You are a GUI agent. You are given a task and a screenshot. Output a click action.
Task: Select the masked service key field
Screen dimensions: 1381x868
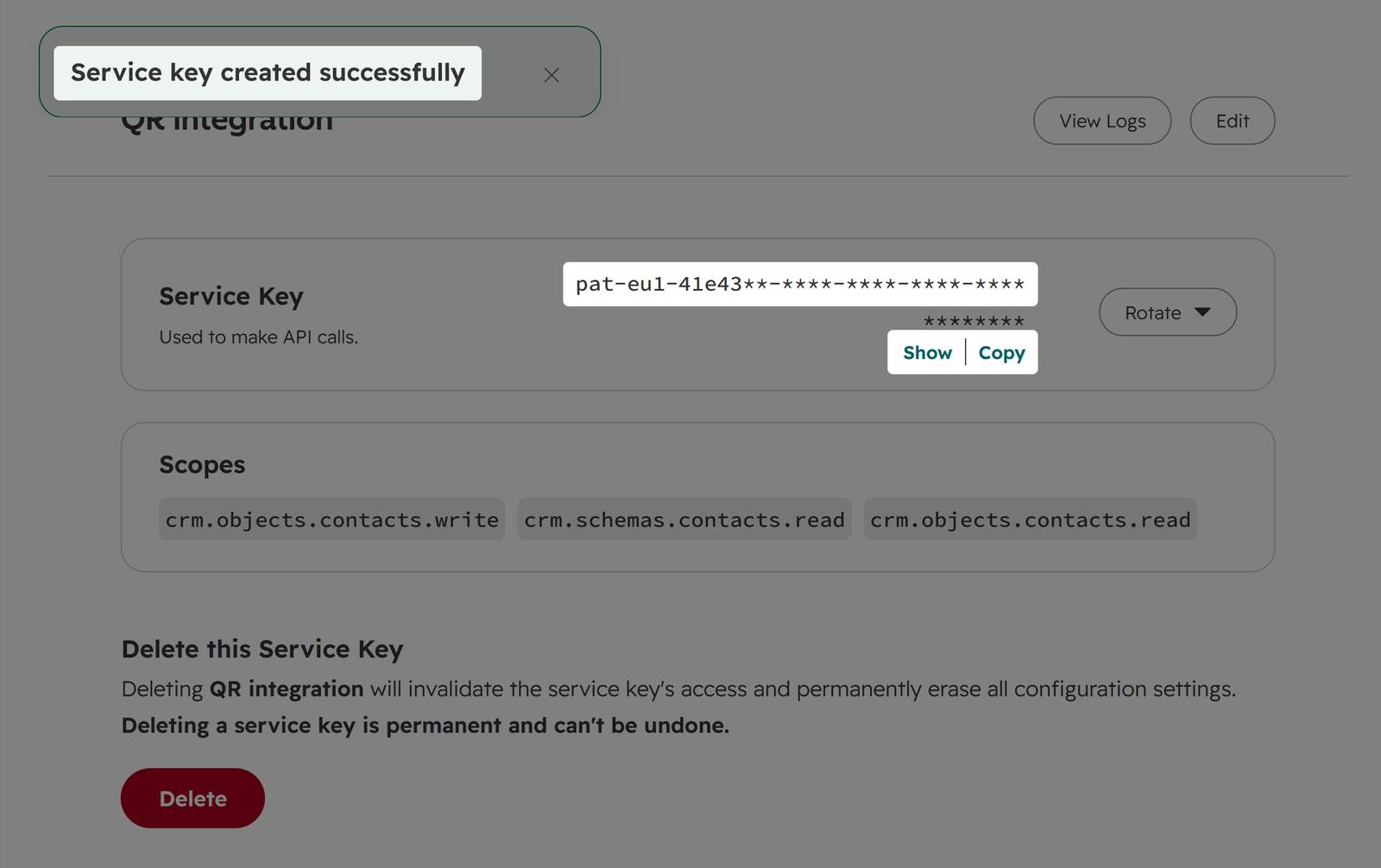click(x=800, y=284)
